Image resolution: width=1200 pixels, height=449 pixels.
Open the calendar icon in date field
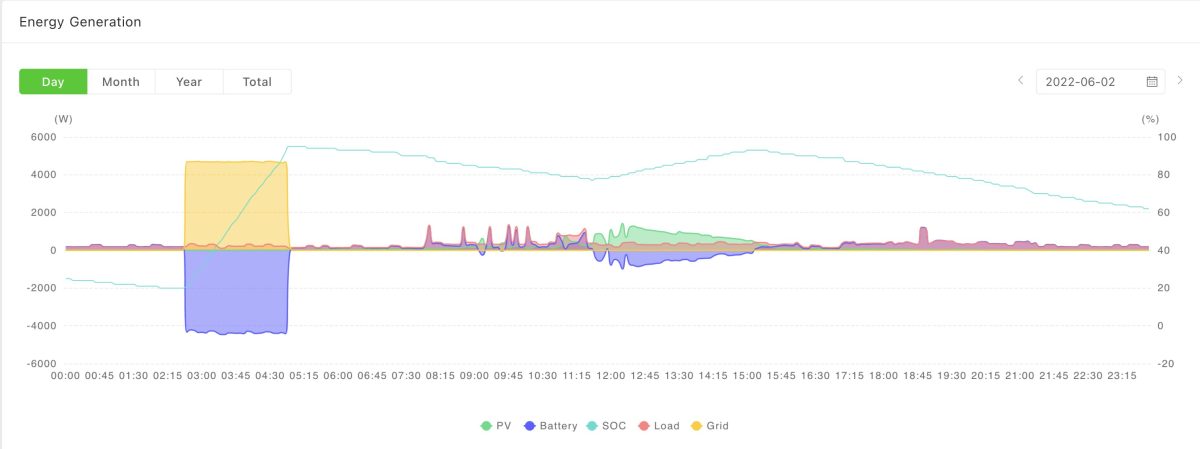[x=1152, y=82]
